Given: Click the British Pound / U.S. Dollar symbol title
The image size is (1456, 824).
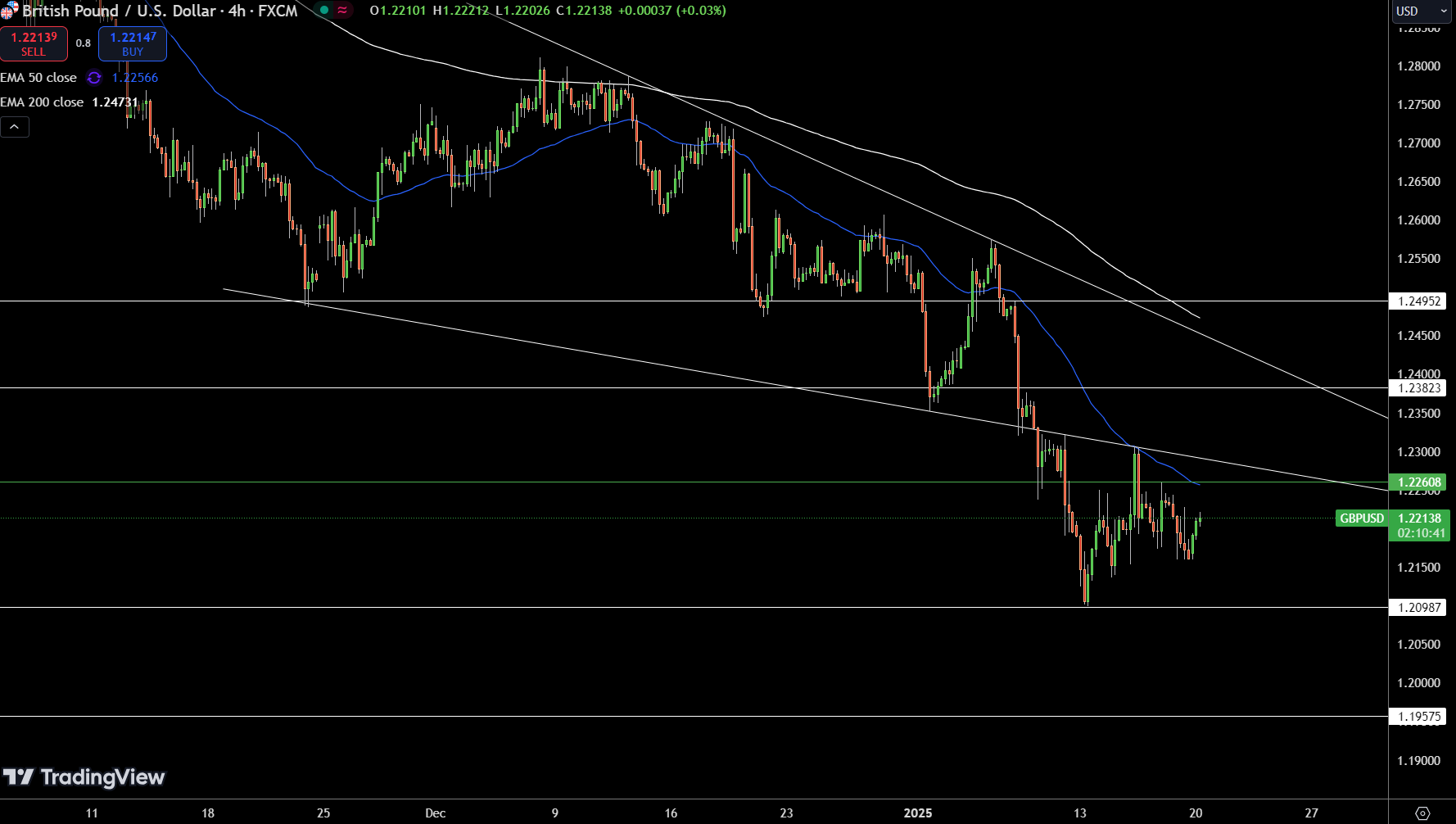Looking at the screenshot, I should (119, 11).
